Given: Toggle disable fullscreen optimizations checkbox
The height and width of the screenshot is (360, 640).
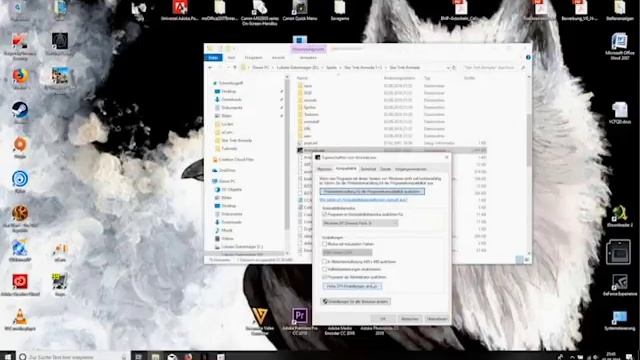Looking at the screenshot, I should click(x=324, y=269).
